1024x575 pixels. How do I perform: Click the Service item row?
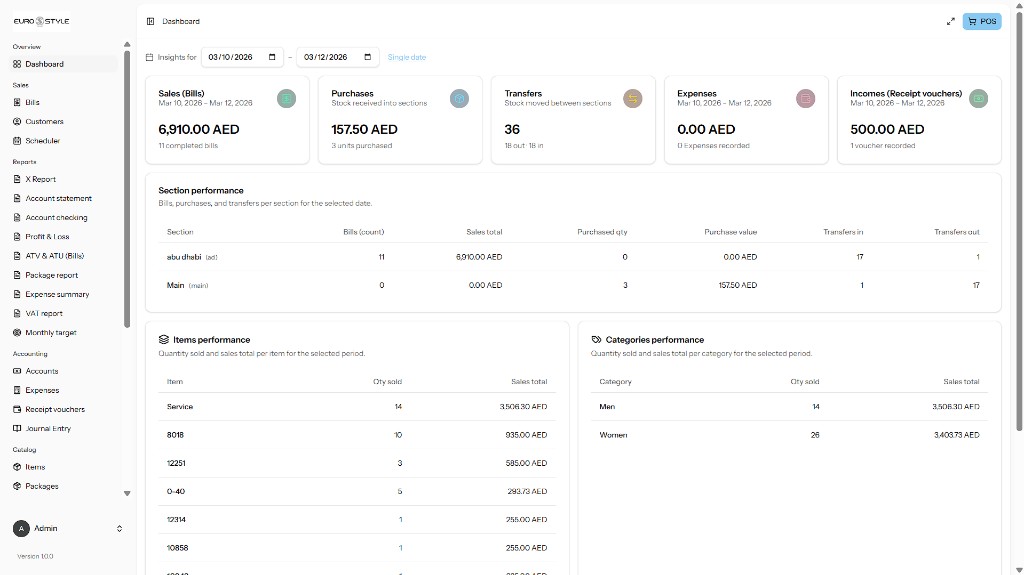[x=357, y=406]
